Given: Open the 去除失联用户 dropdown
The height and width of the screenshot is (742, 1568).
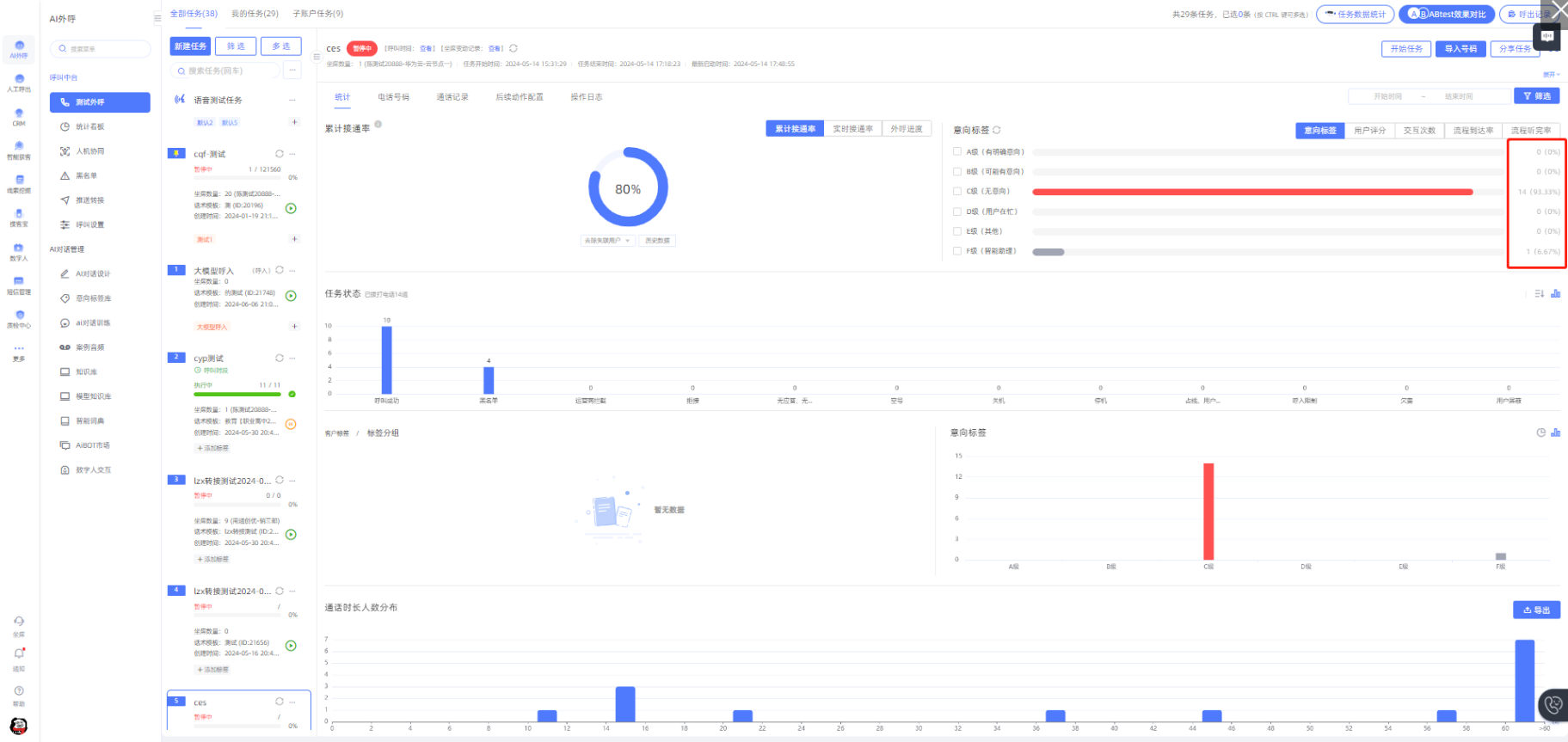Looking at the screenshot, I should point(607,241).
